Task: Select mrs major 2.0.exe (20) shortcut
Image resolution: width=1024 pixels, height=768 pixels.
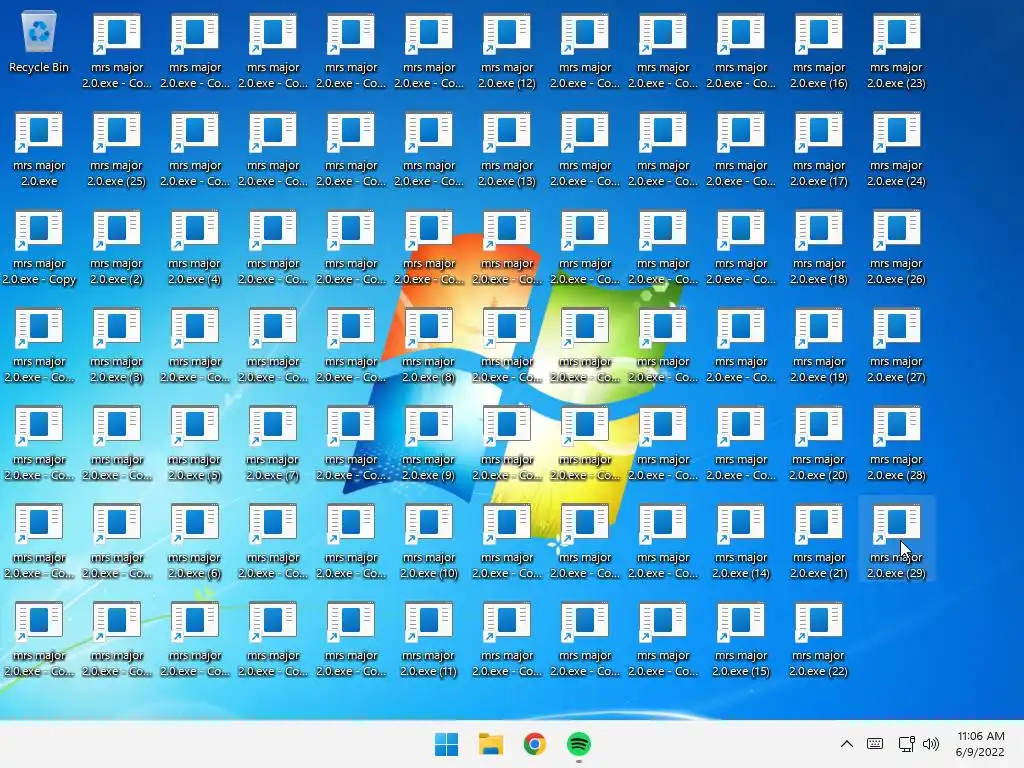Action: pyautogui.click(x=818, y=443)
